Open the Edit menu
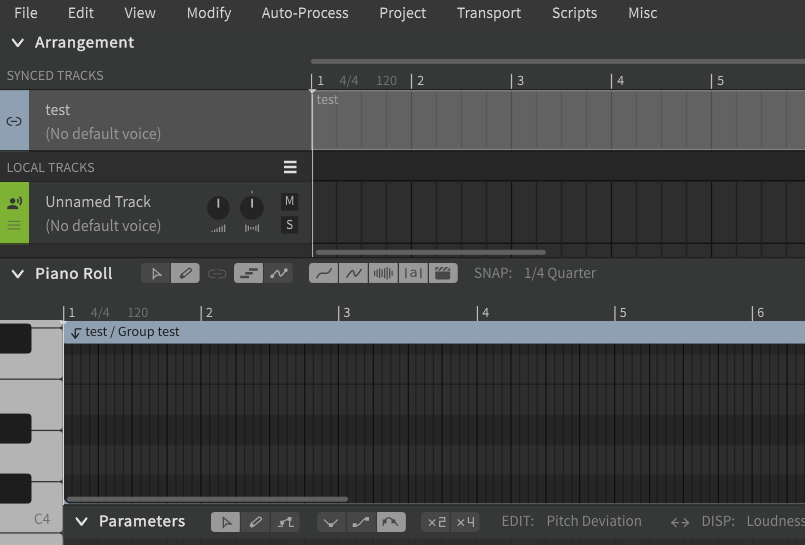Screen dimensions: 805x545 81,13
